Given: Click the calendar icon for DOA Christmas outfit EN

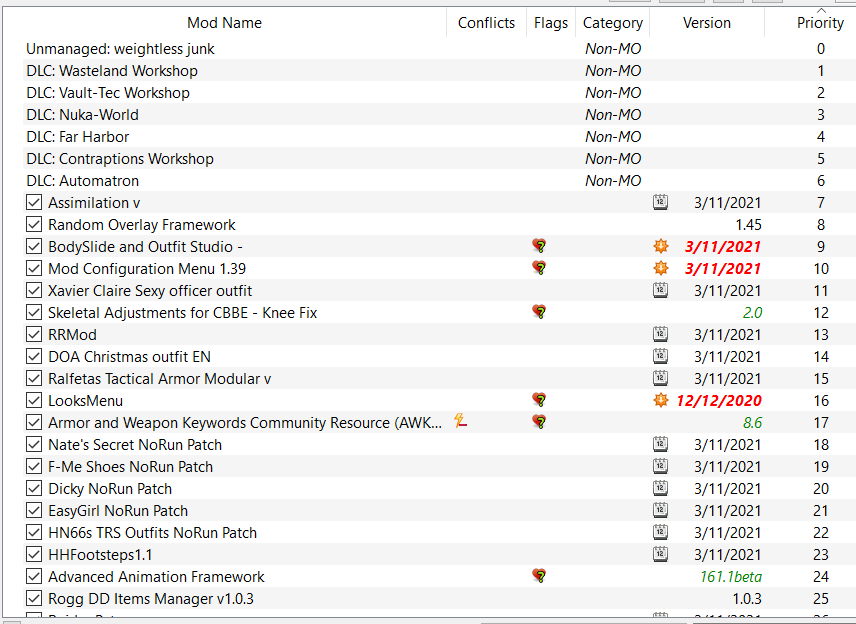Looking at the screenshot, I should pyautogui.click(x=661, y=356).
